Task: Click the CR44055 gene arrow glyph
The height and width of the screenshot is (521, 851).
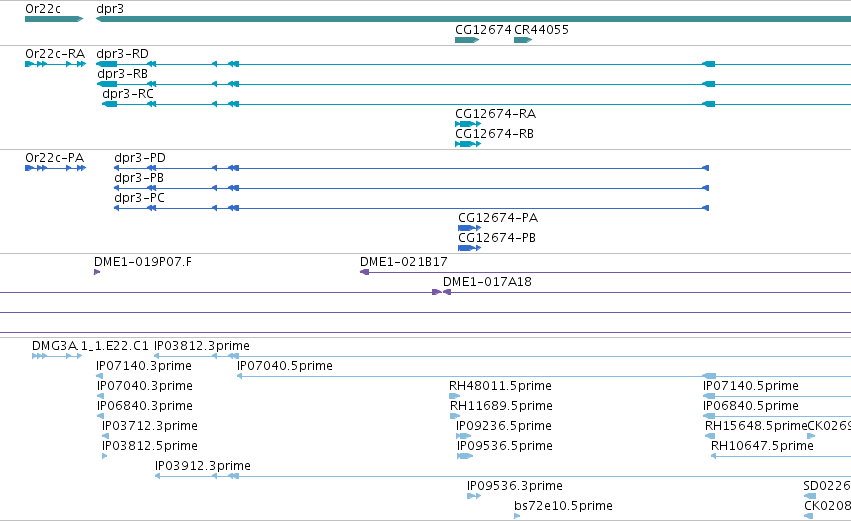Action: coord(523,40)
